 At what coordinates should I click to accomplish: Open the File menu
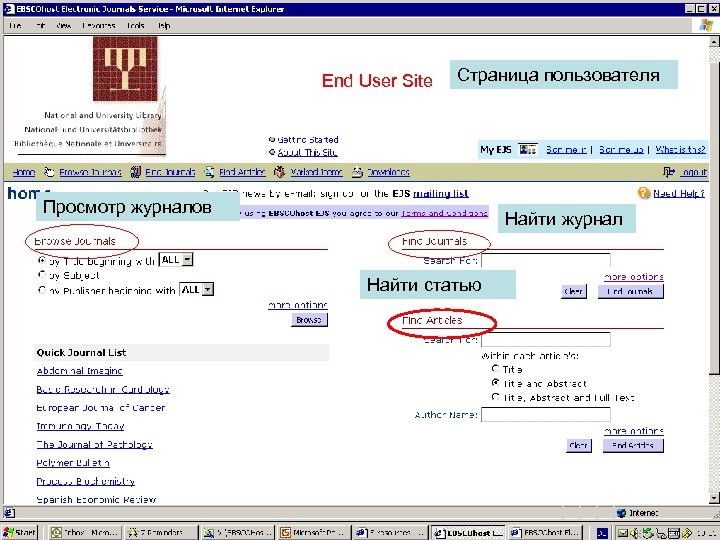tap(15, 25)
